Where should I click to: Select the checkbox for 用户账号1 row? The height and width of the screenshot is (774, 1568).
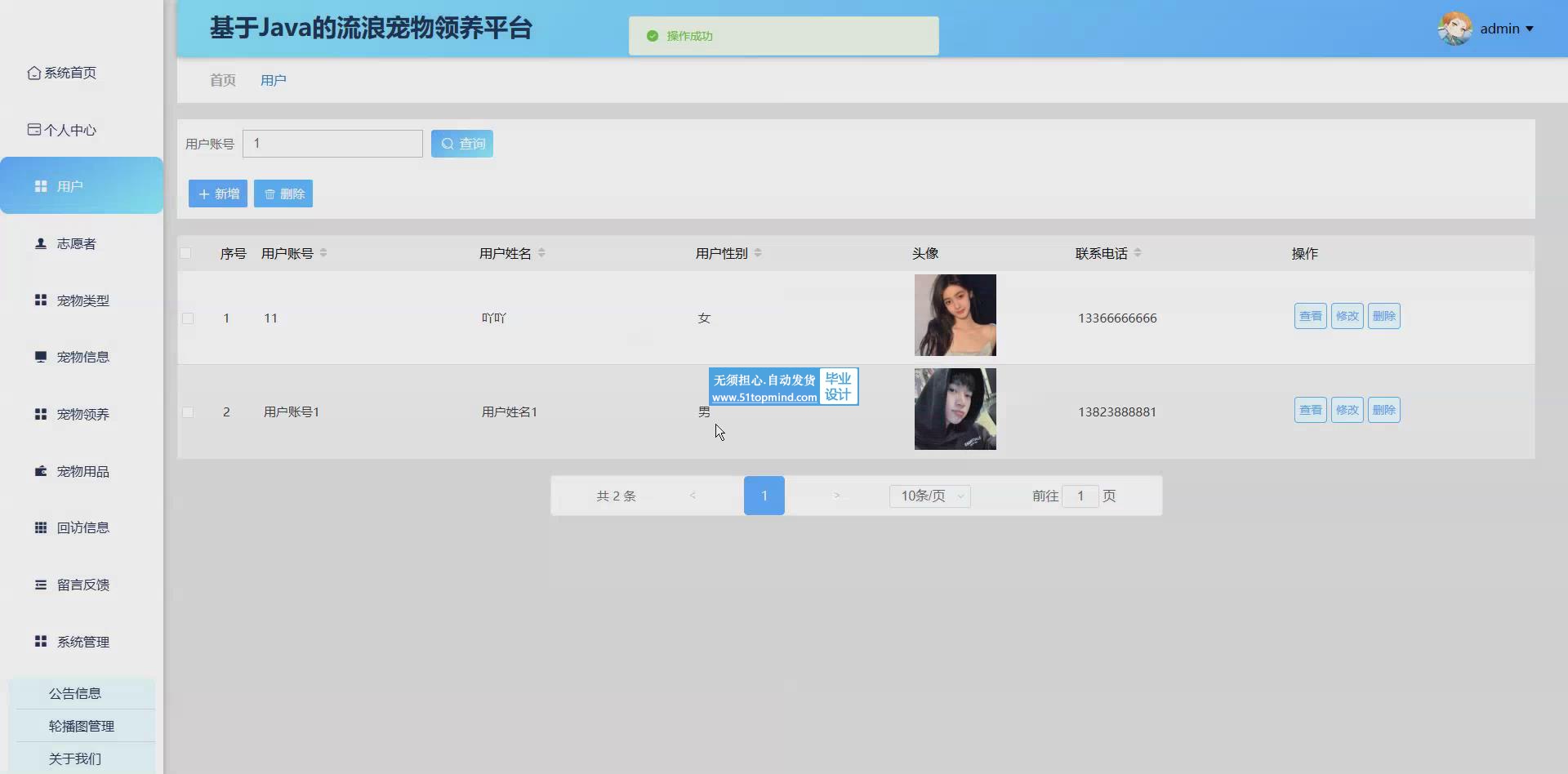(188, 412)
